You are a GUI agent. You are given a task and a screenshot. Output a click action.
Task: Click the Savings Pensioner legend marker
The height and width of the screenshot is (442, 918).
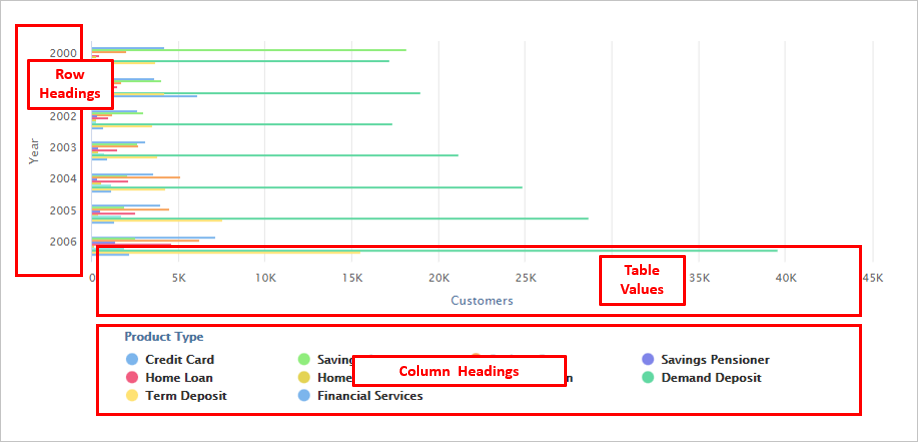coord(648,360)
